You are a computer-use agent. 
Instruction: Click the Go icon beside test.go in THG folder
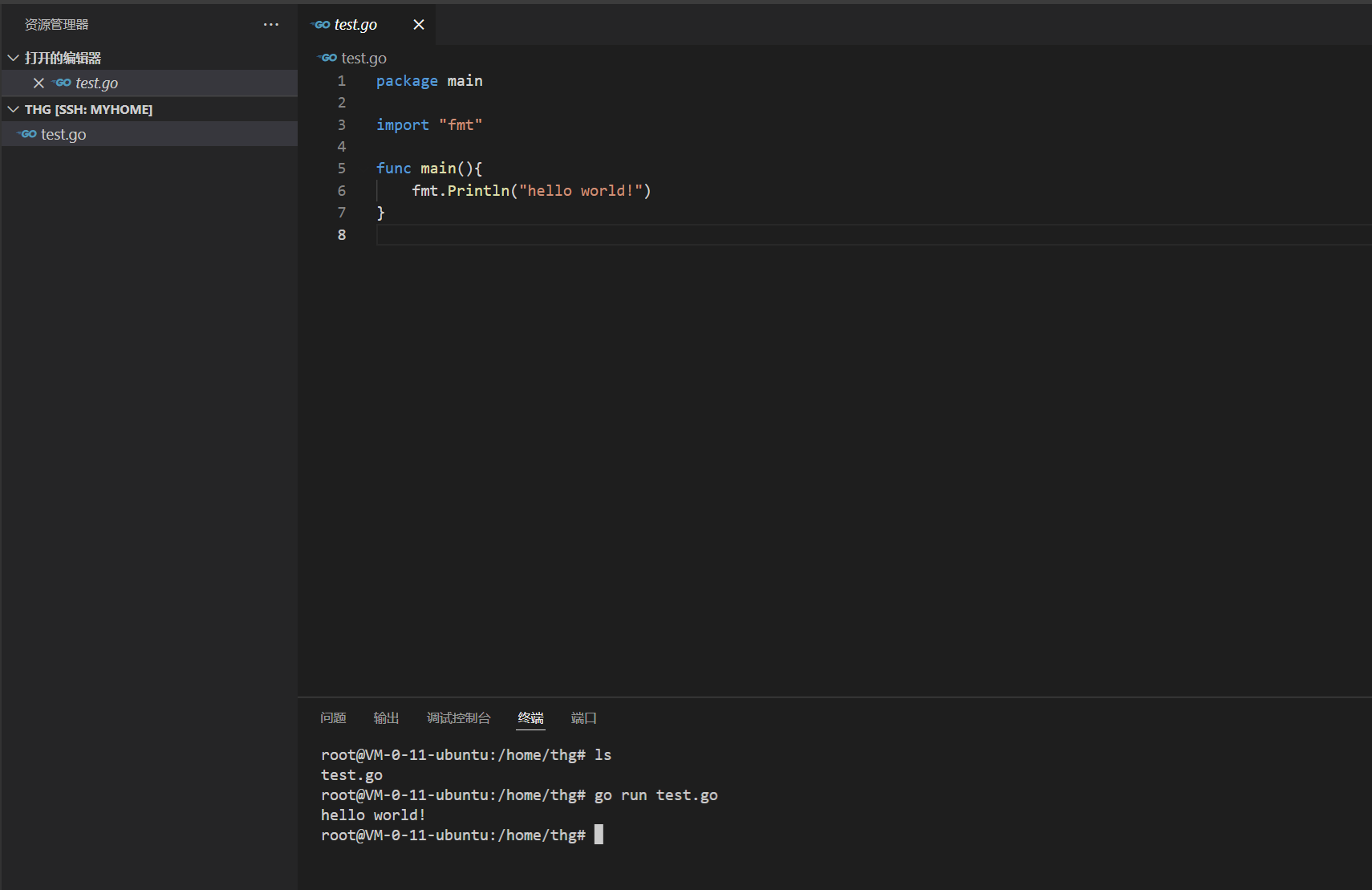tap(28, 134)
